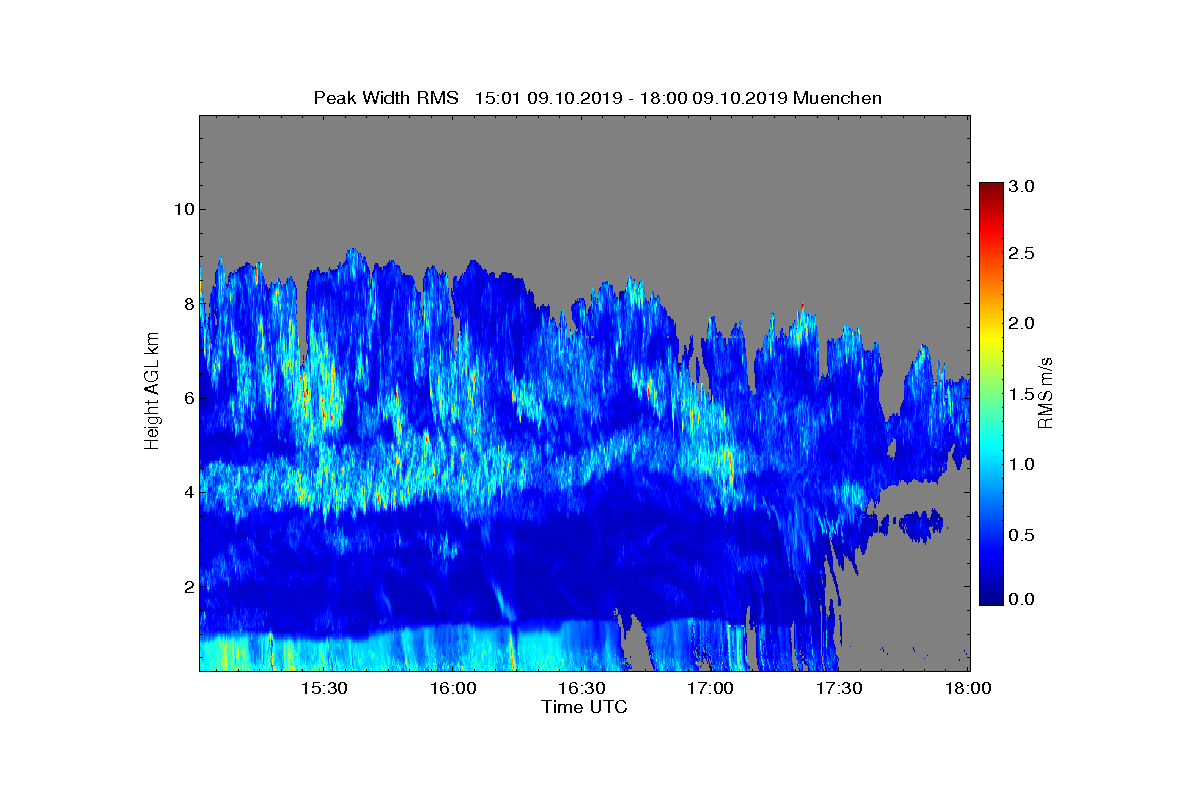Viewport: 1200px width, 800px height.
Task: Click the colorbar value '0.0'
Action: click(1023, 599)
